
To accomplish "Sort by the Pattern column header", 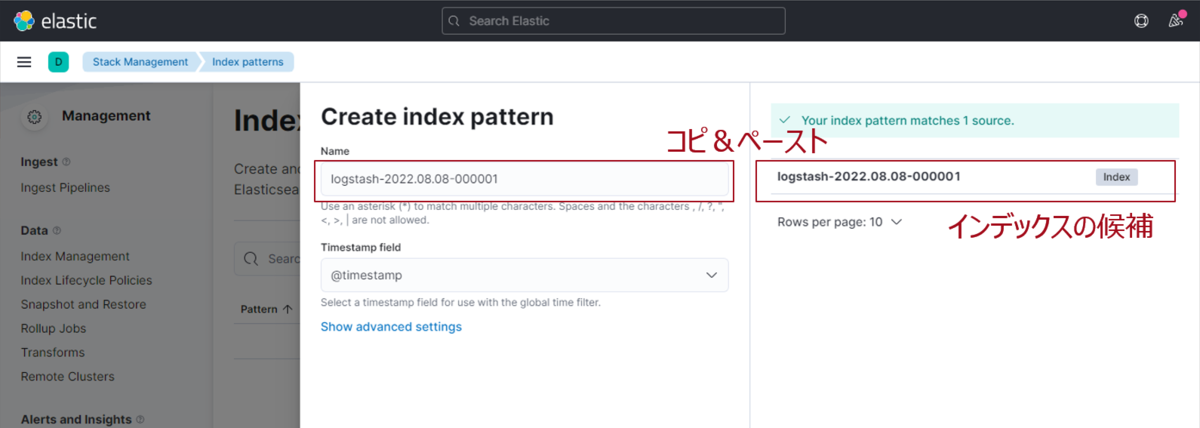I will pos(267,309).
